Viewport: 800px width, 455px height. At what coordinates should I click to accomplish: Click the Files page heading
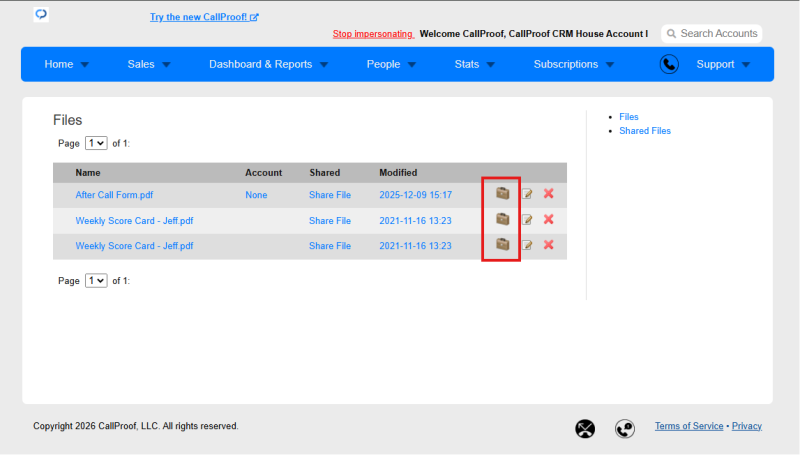[x=67, y=120]
